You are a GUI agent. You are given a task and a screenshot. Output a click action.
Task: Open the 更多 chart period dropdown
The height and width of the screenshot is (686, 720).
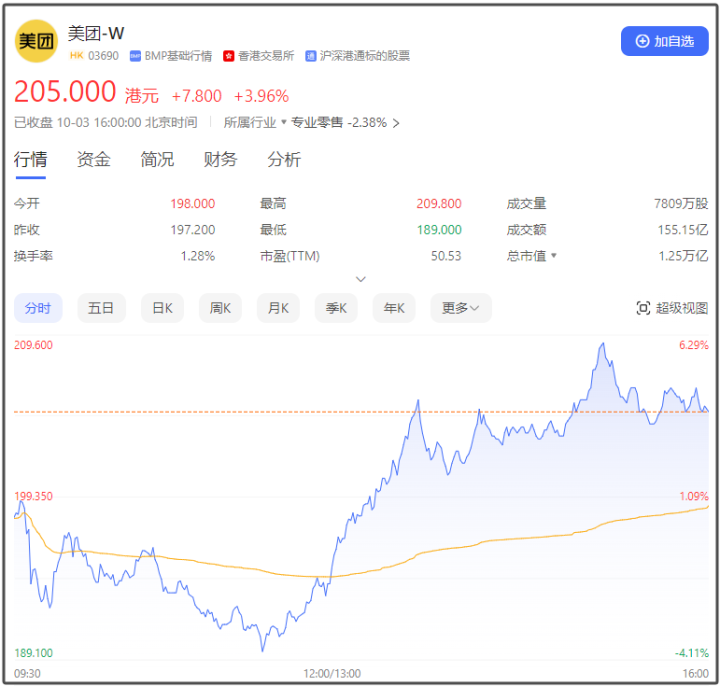(x=461, y=308)
